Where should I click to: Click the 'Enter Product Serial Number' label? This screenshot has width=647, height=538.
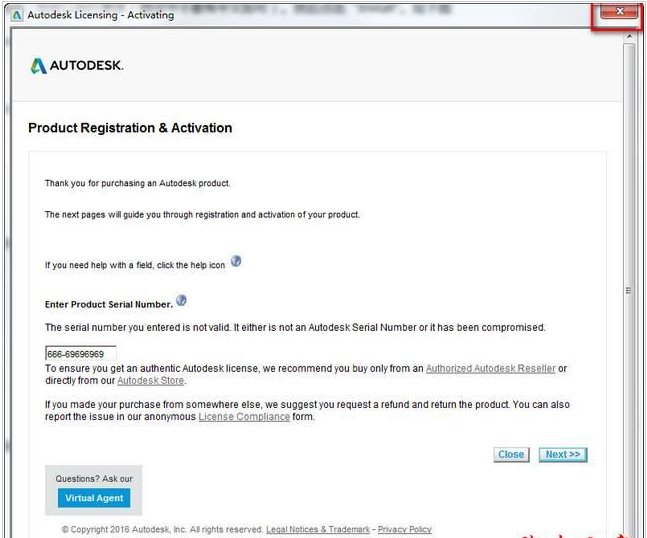point(108,303)
